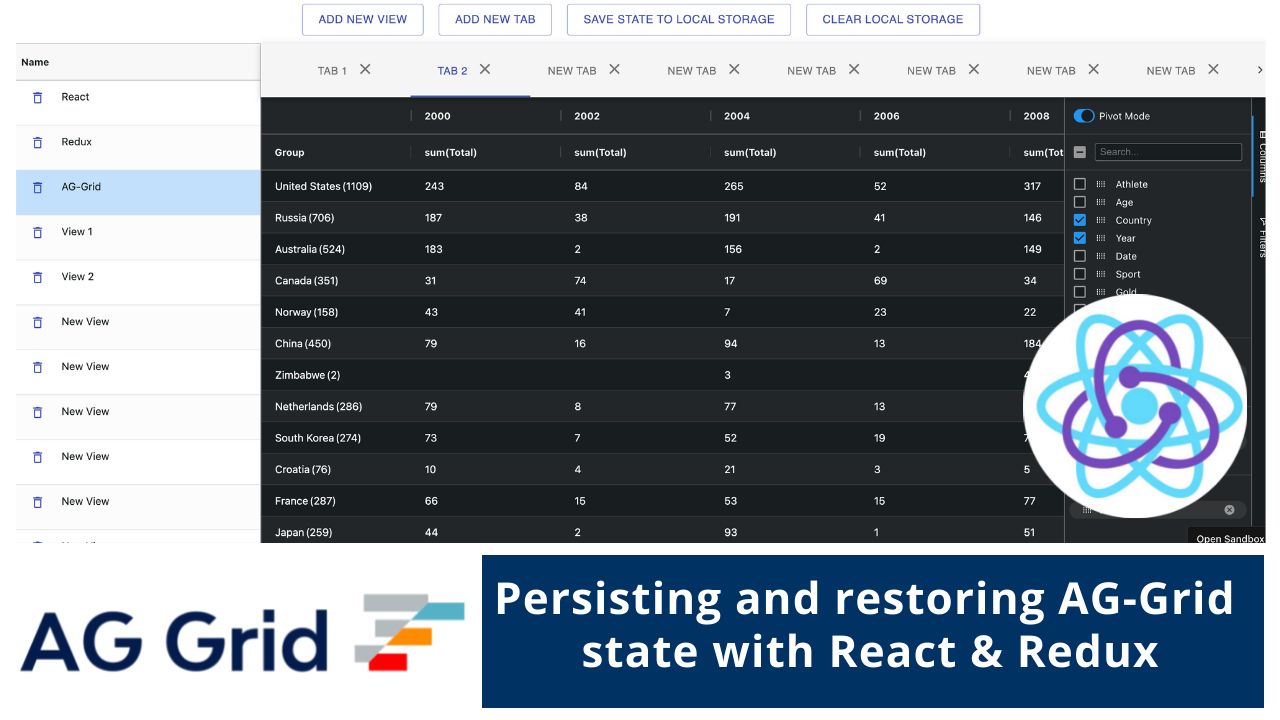
Task: Delete the React view with trash icon
Action: point(38,97)
